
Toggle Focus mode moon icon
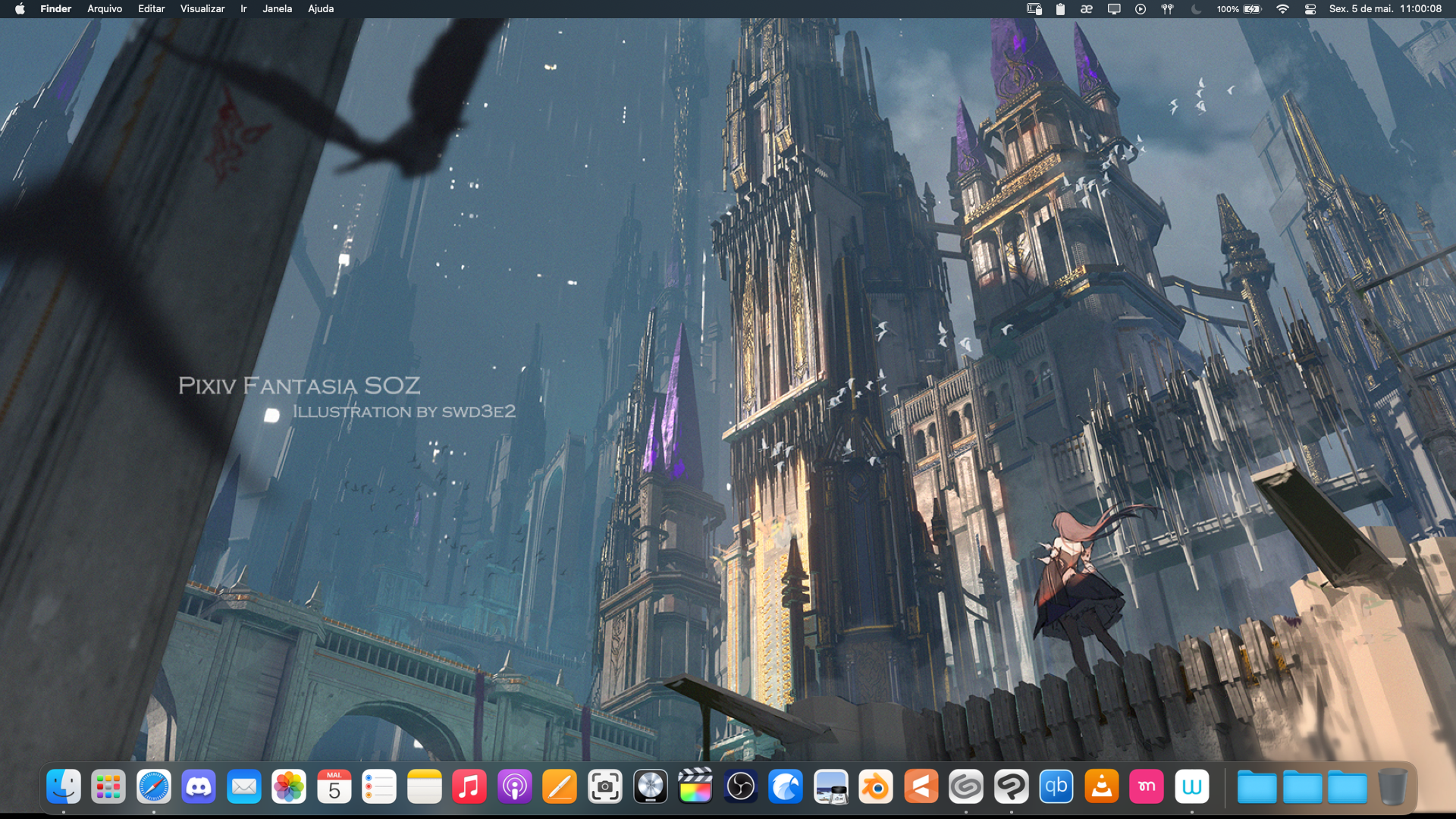(x=1196, y=9)
